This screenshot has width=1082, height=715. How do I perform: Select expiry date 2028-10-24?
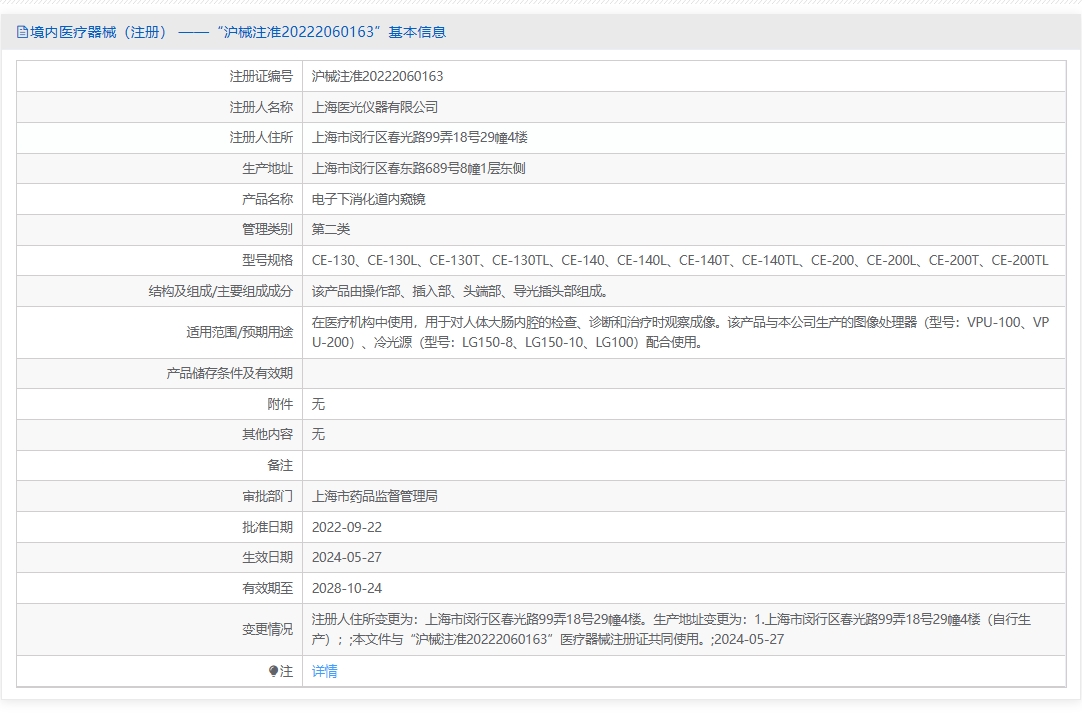coord(346,588)
